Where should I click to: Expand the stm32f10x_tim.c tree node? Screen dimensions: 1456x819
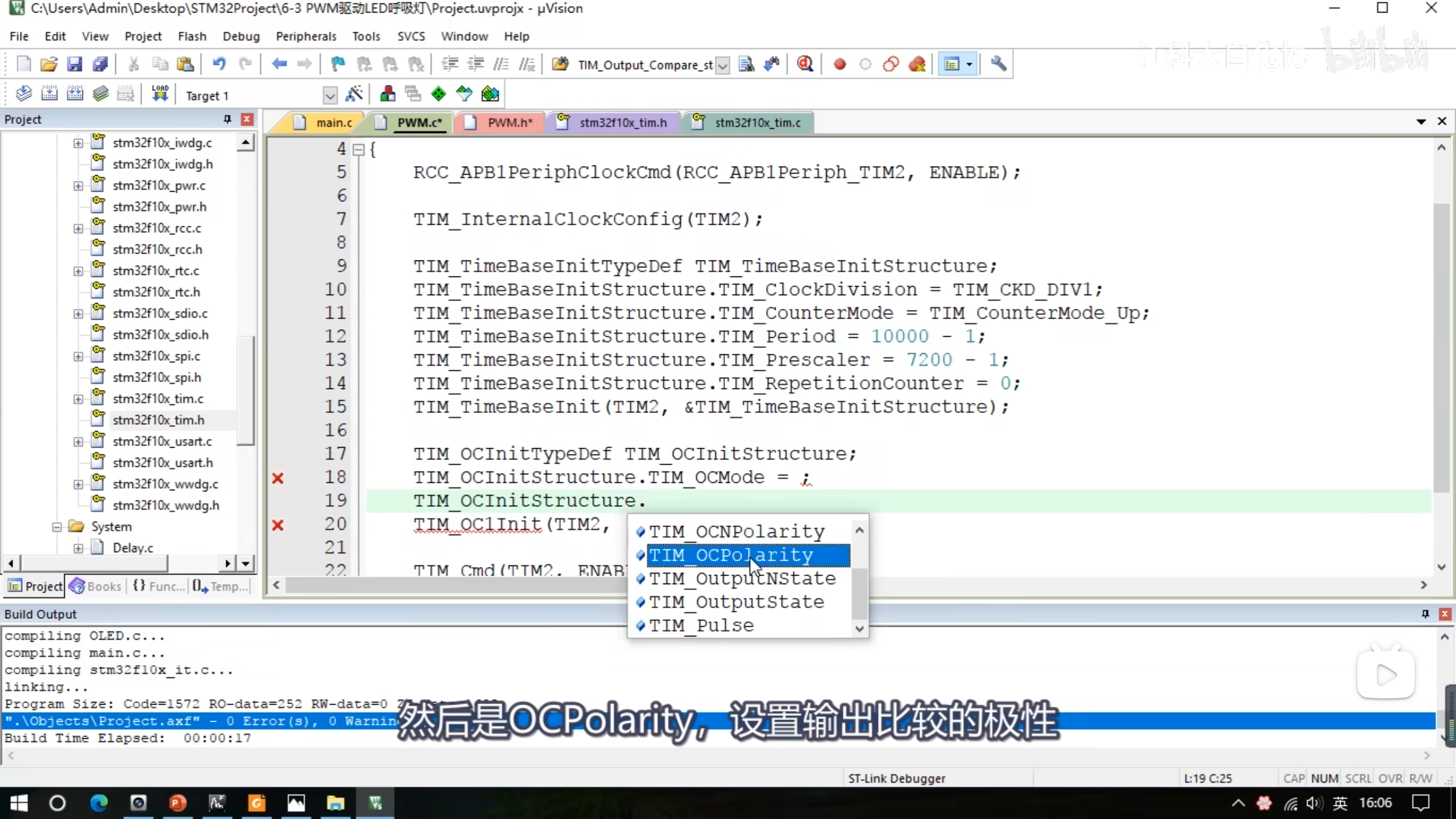[78, 399]
